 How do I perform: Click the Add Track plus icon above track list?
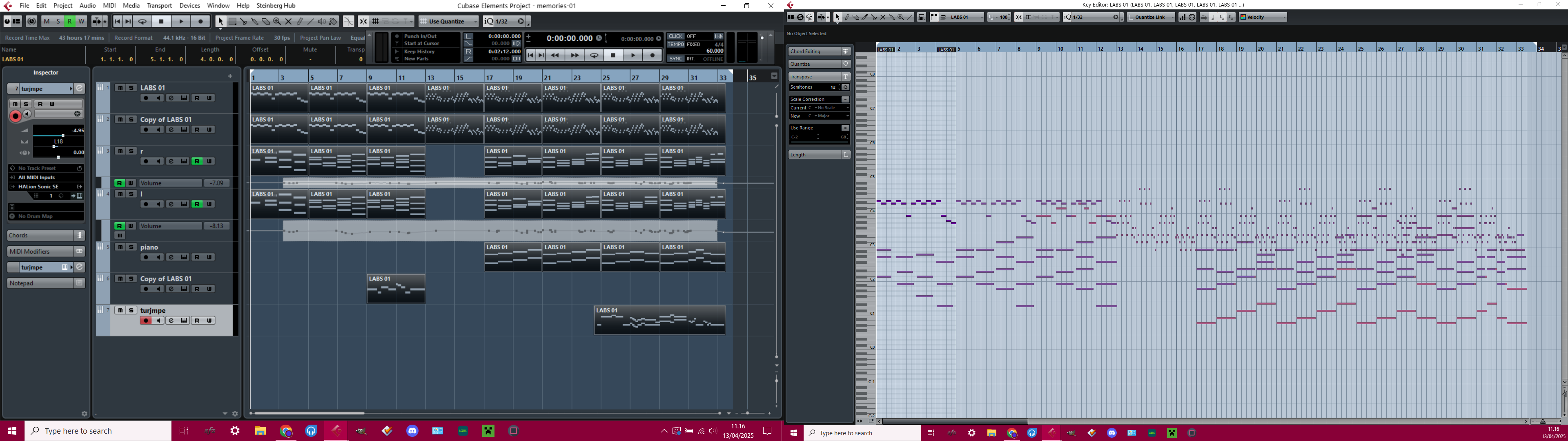click(230, 76)
